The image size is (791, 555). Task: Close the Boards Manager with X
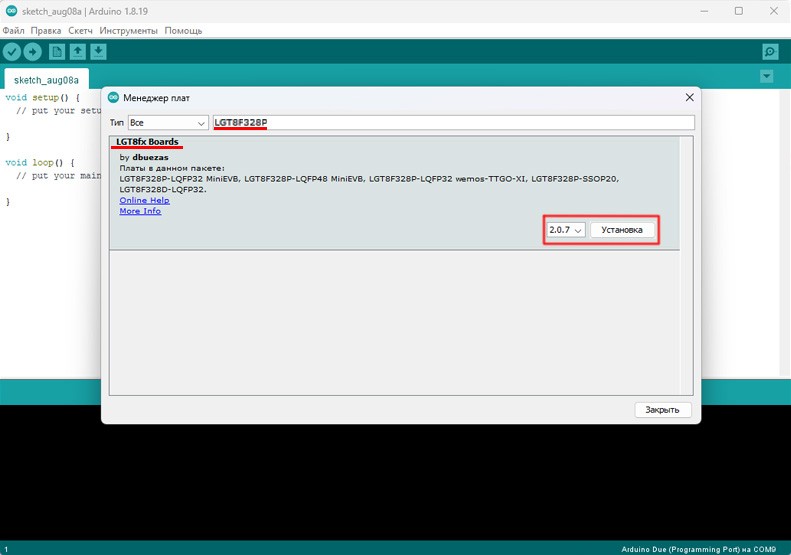[x=688, y=98]
